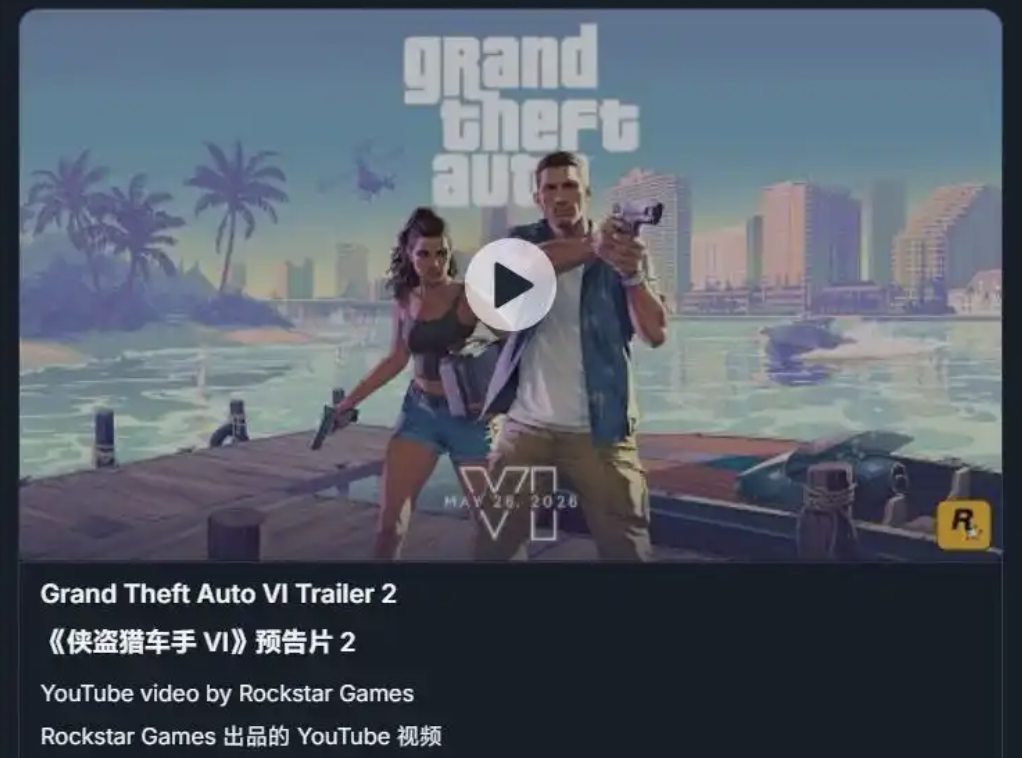Click 'YouTube video by Rockstar Games' text
This screenshot has height=758, width=1022.
click(x=227, y=693)
